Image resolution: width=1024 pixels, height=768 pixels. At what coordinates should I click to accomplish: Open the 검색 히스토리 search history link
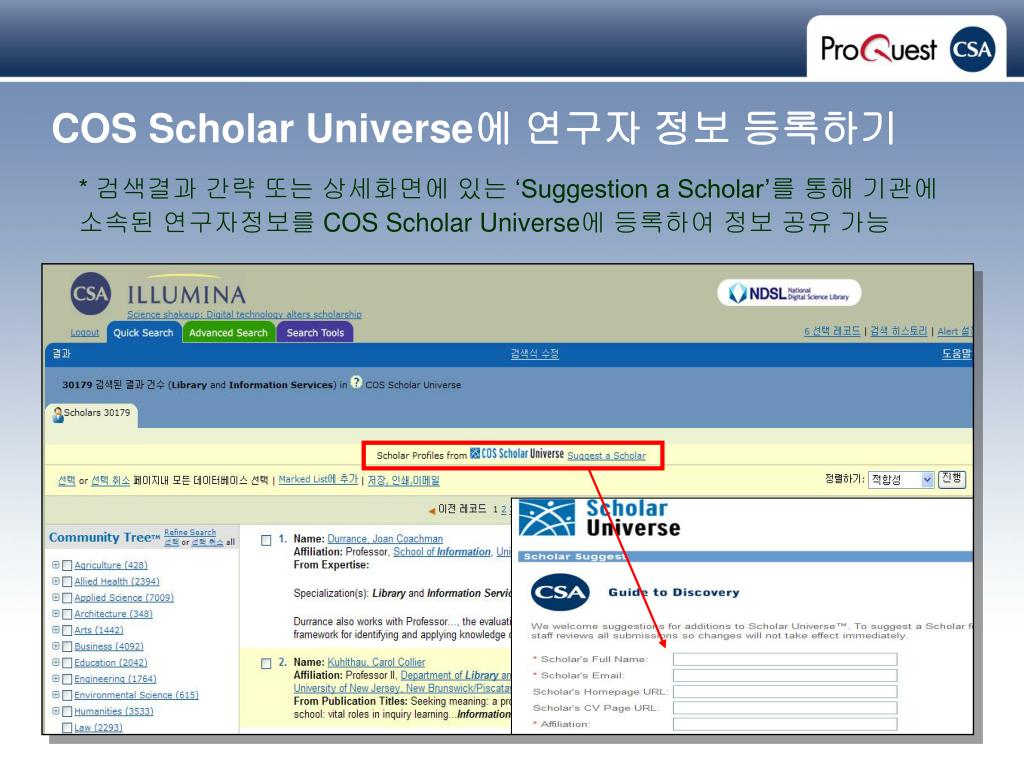point(899,331)
